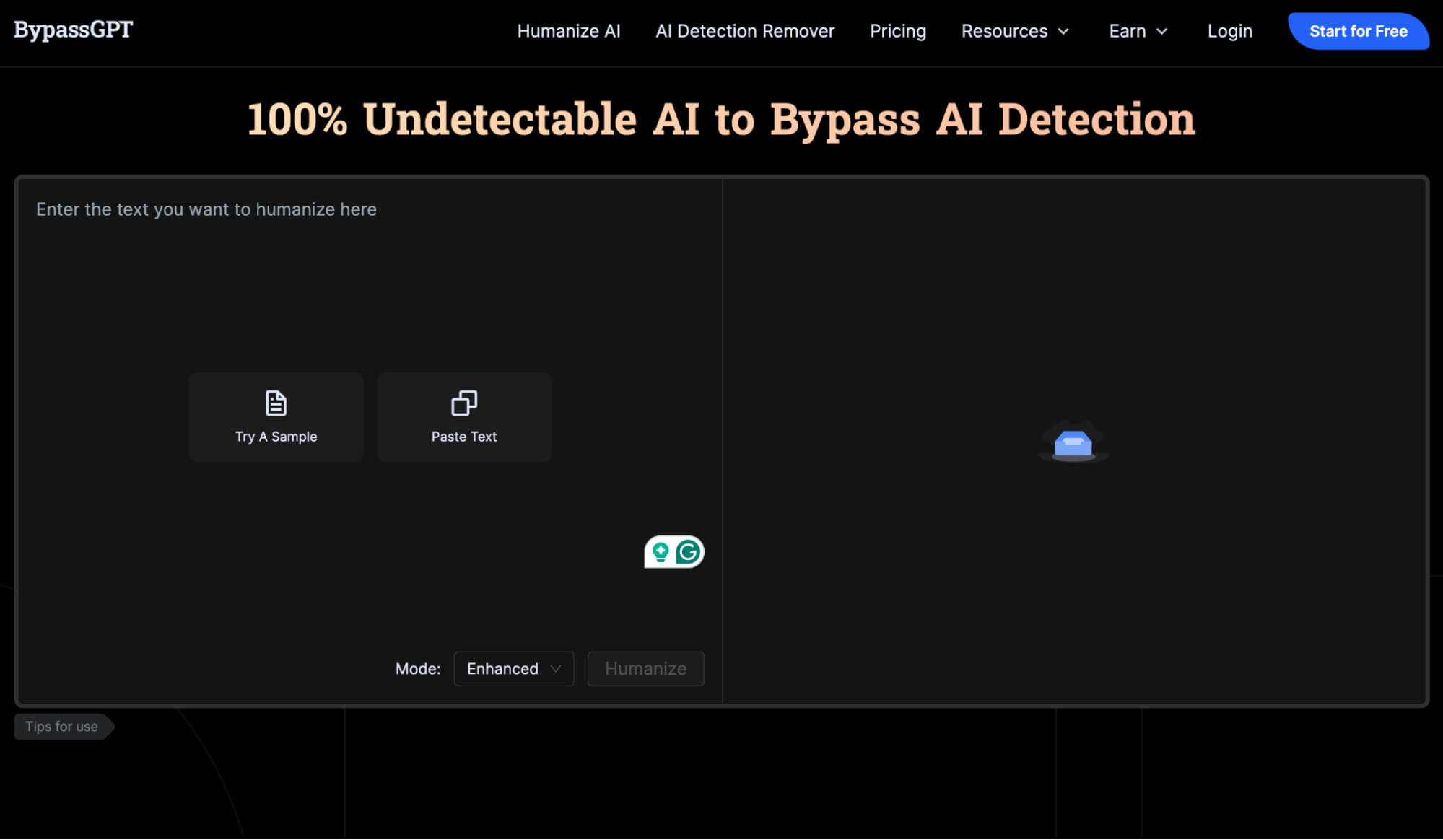Click the chevron arrow beside Earn
Image resolution: width=1443 pixels, height=840 pixels.
click(x=1161, y=32)
